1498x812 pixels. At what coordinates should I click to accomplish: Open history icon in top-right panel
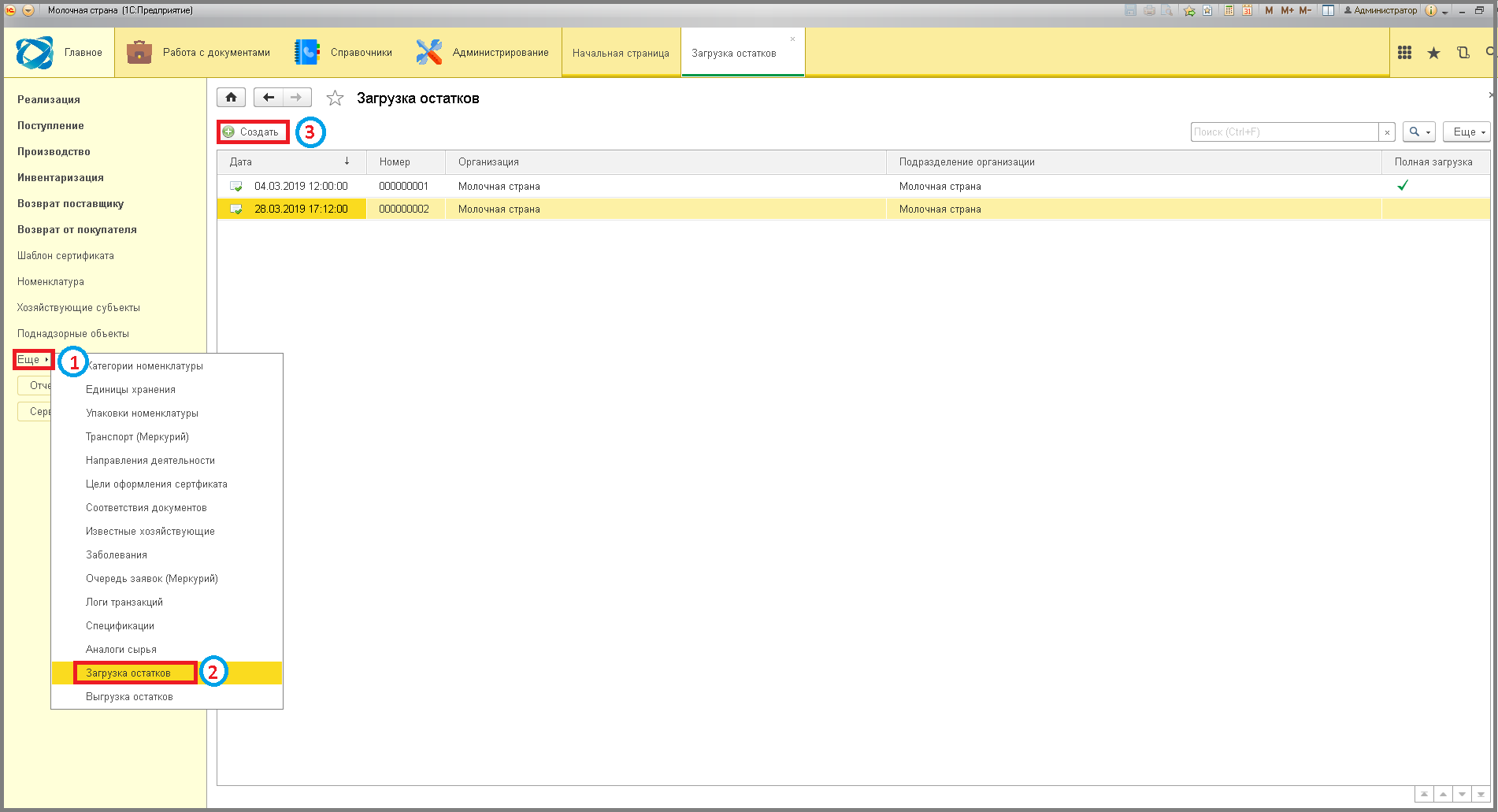(1463, 53)
